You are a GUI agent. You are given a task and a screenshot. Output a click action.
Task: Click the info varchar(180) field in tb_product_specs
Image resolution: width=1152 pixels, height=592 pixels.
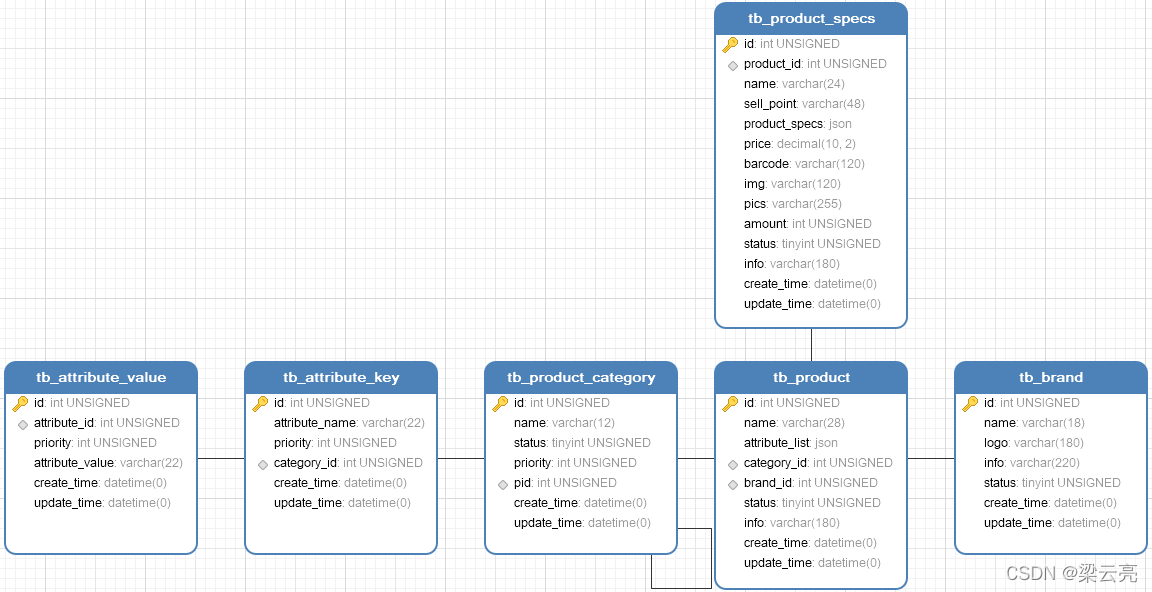pos(791,264)
